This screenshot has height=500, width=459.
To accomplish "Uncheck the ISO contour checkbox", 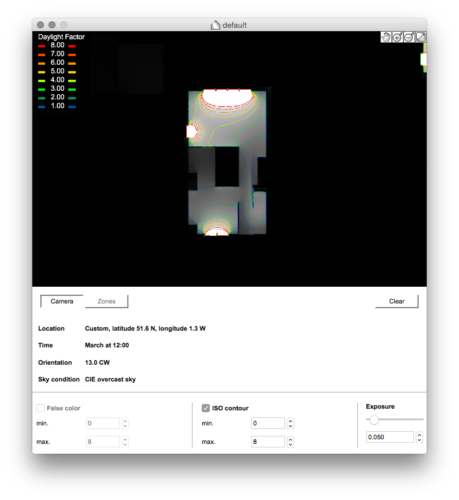I will coord(206,408).
